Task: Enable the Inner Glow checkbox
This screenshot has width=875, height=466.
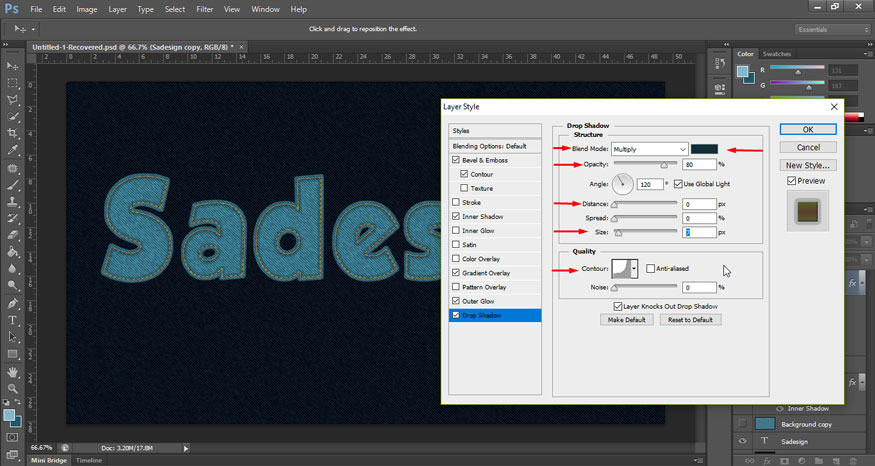Action: (x=456, y=230)
